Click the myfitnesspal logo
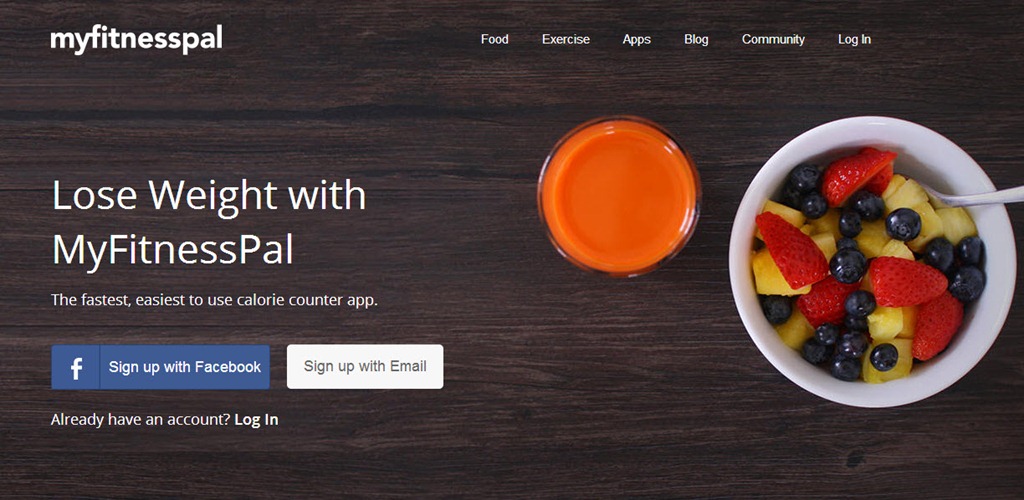 click(x=136, y=39)
